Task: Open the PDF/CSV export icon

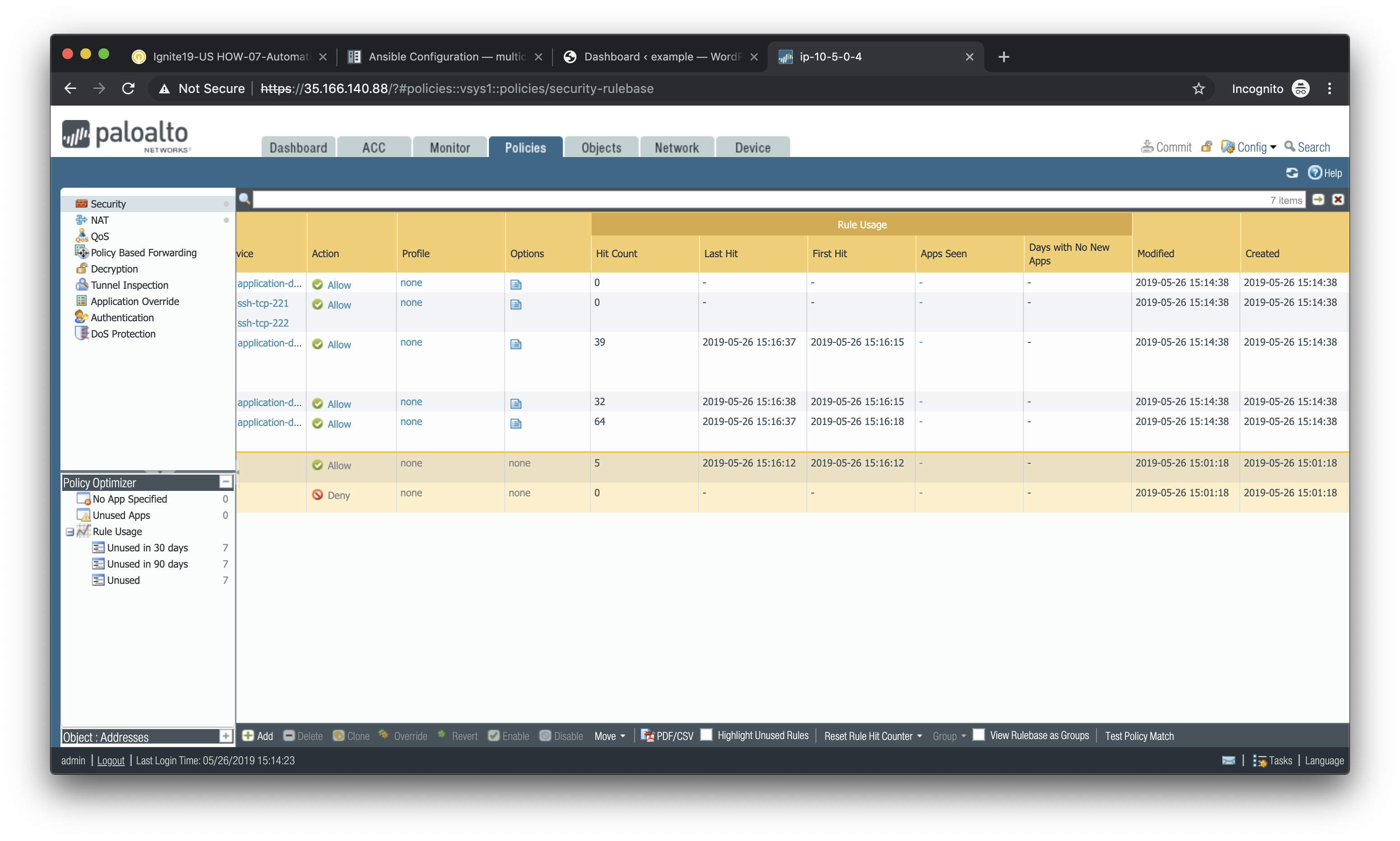Action: 647,735
